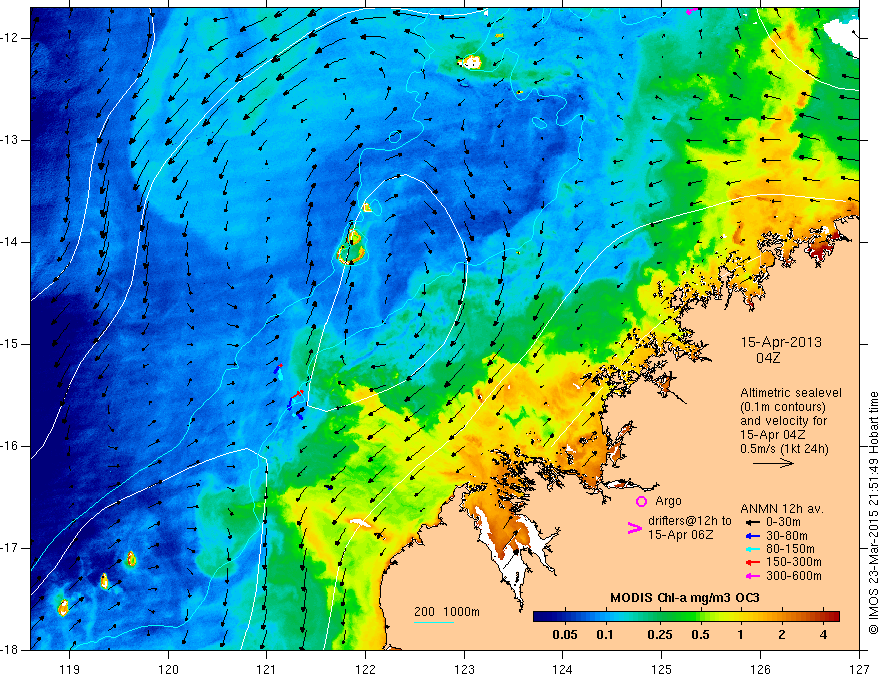Click the longitude axis label '123'
Viewport: 880px width, 680px height.
464,669
